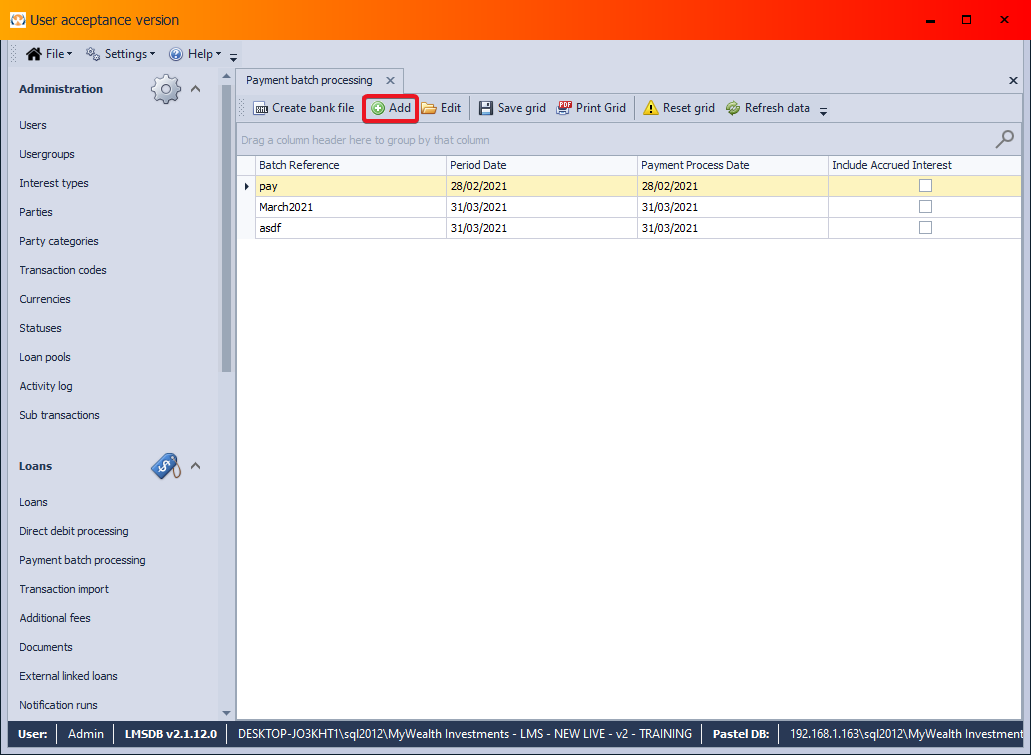
Task: Enable Include Accrued Interest for March2021
Action: tap(925, 207)
